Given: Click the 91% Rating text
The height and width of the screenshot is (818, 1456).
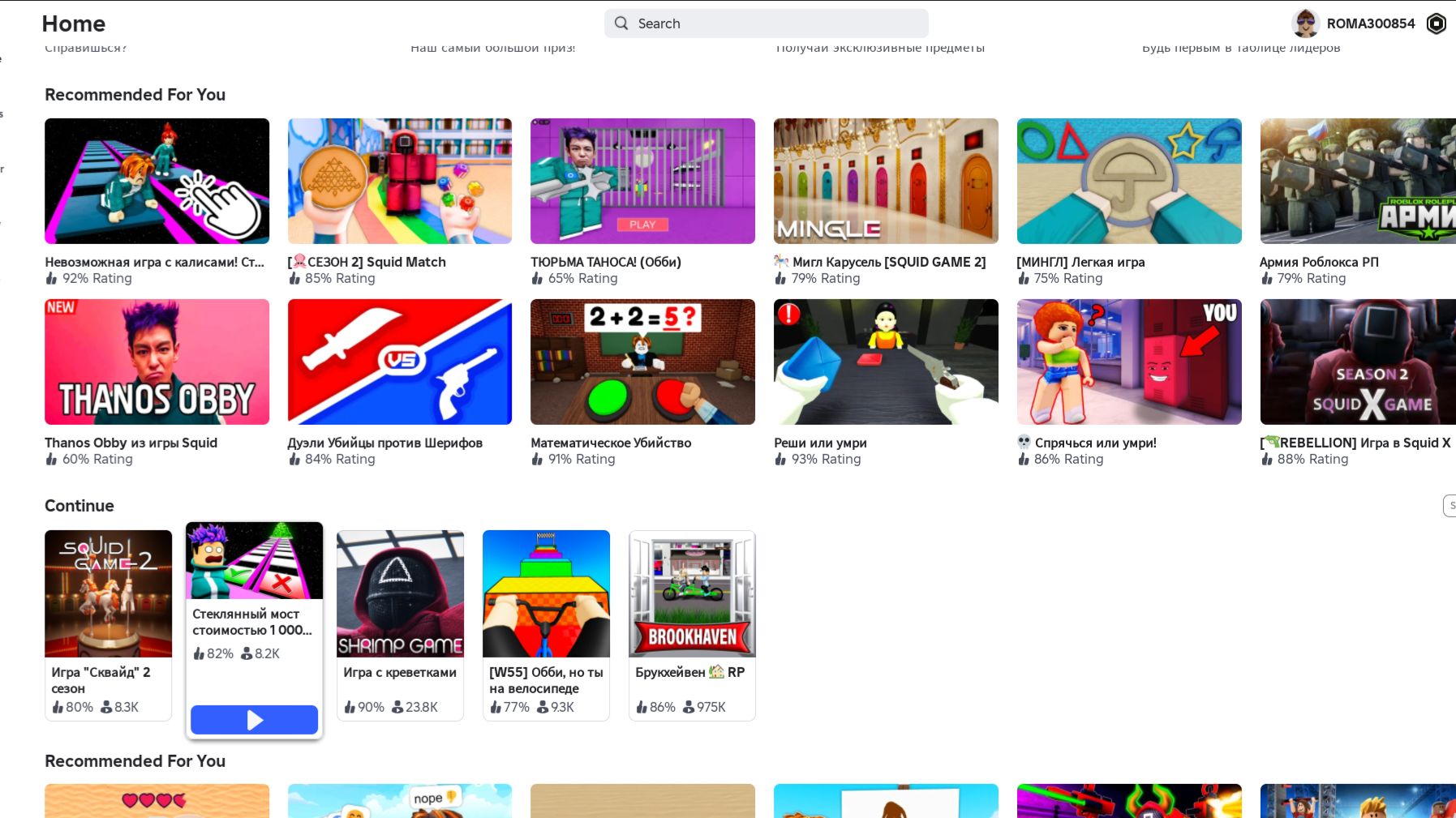Looking at the screenshot, I should point(582,459).
